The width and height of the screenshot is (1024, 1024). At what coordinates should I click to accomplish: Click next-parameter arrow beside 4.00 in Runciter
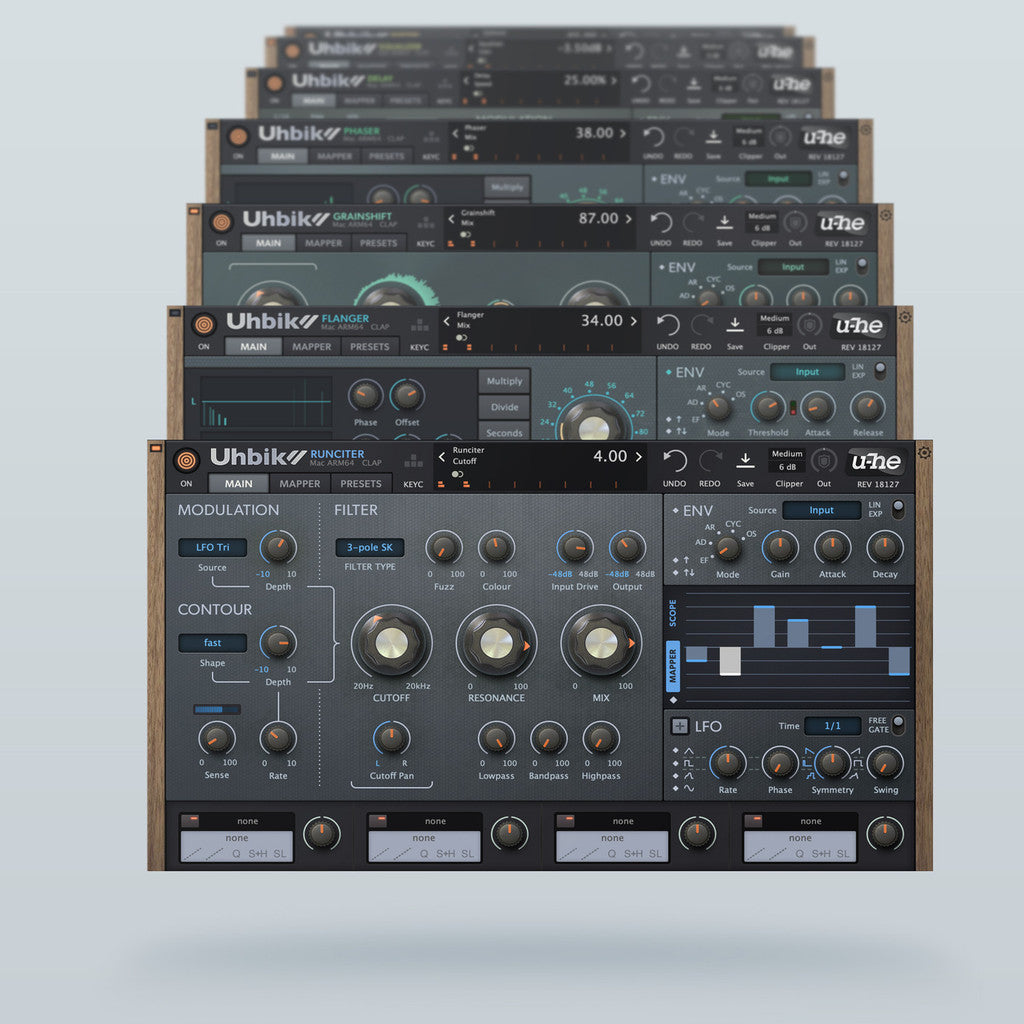639,456
